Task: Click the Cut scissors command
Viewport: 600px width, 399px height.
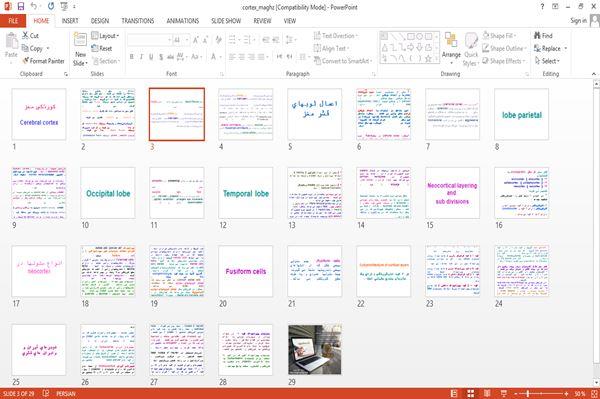Action: 30,36
